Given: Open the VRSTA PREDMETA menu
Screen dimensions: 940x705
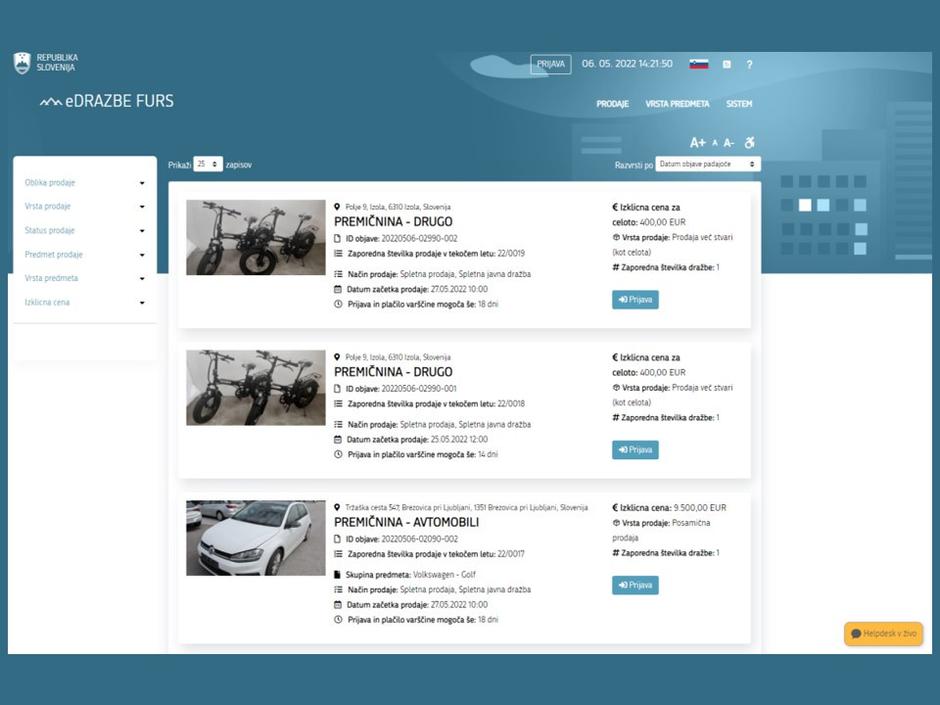Looking at the screenshot, I should (677, 104).
